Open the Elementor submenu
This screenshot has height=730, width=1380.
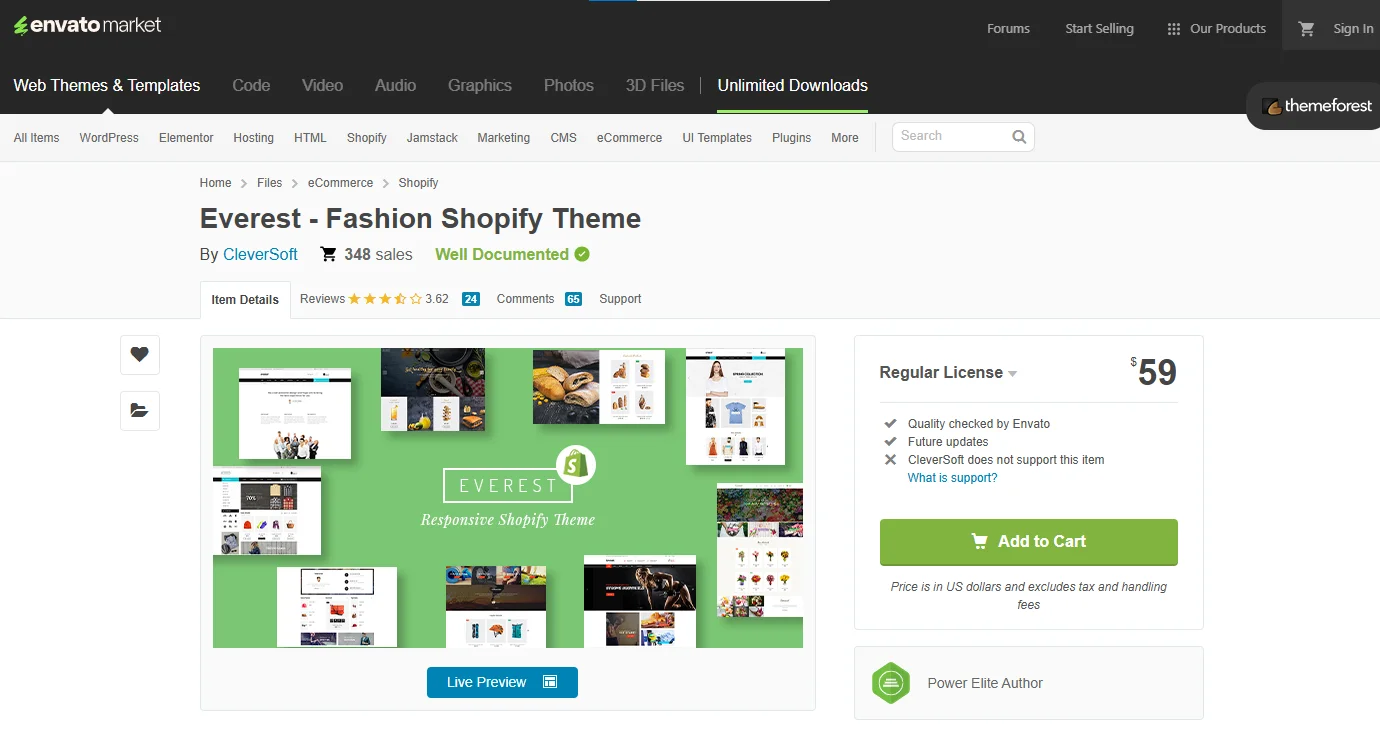(x=186, y=138)
